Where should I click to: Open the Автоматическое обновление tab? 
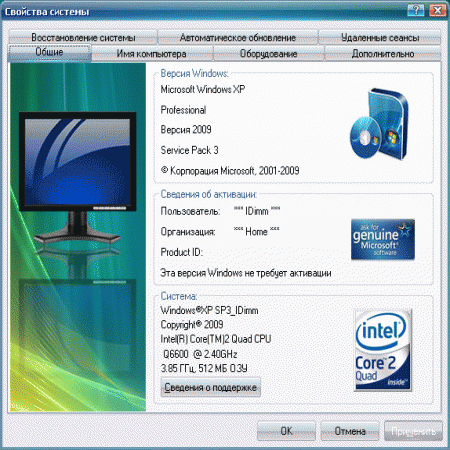(x=238, y=37)
